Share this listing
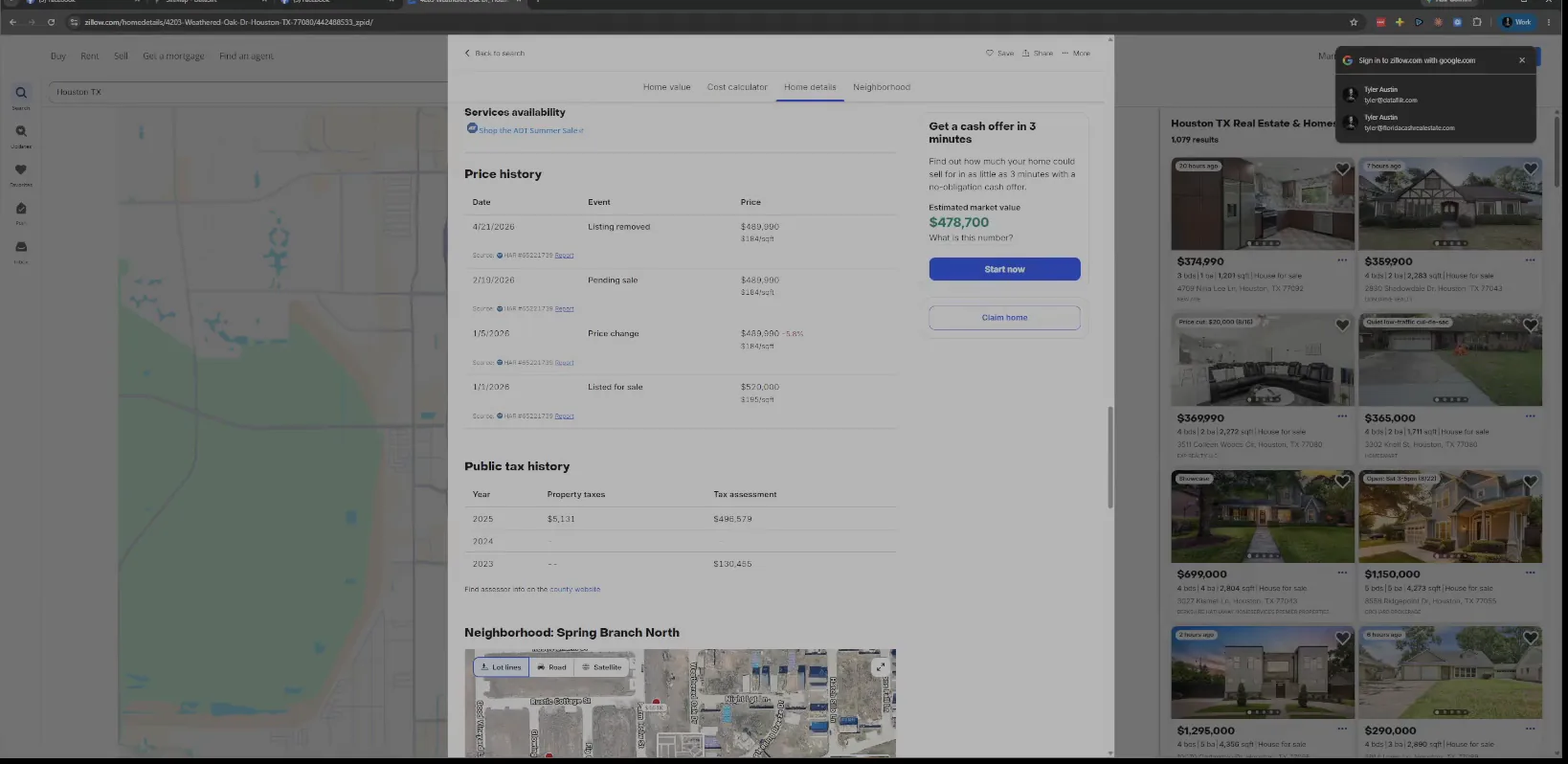This screenshot has width=1568, height=764. tap(1037, 54)
